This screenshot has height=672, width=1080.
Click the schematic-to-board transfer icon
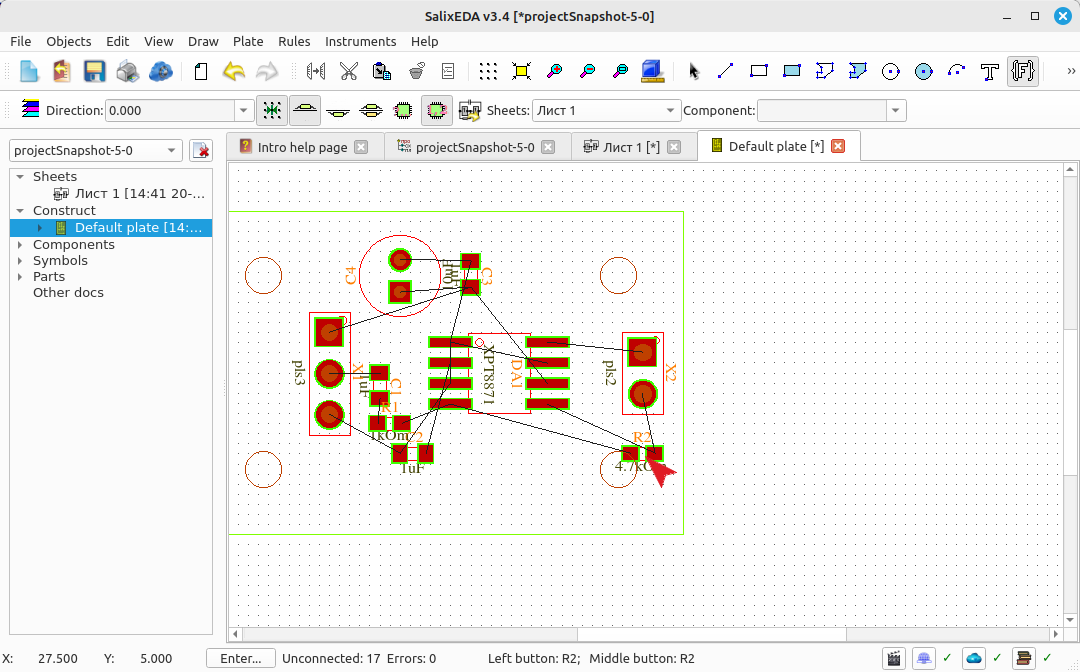[470, 110]
